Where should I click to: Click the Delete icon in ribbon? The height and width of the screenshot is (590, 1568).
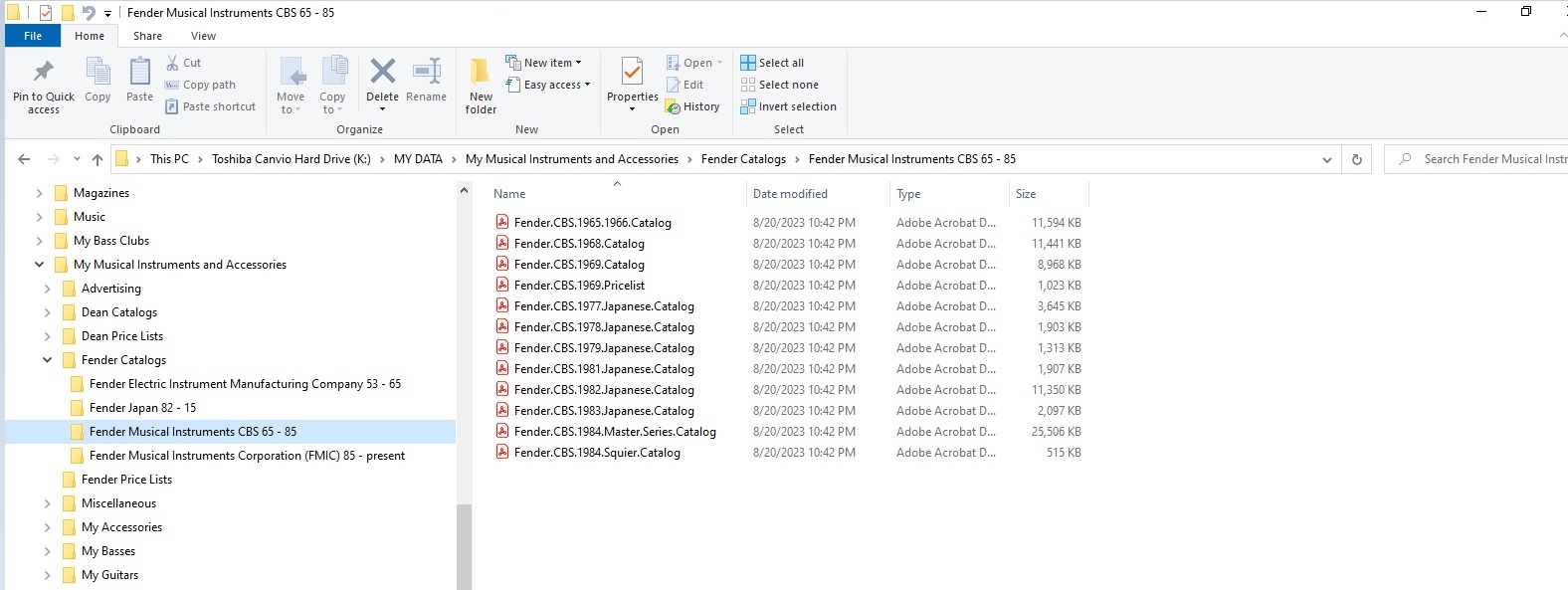click(x=382, y=72)
